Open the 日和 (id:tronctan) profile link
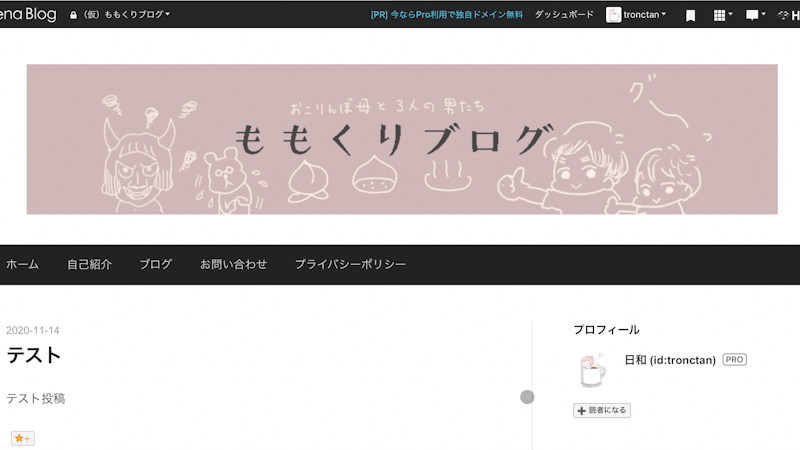This screenshot has height=450, width=800. (x=670, y=360)
